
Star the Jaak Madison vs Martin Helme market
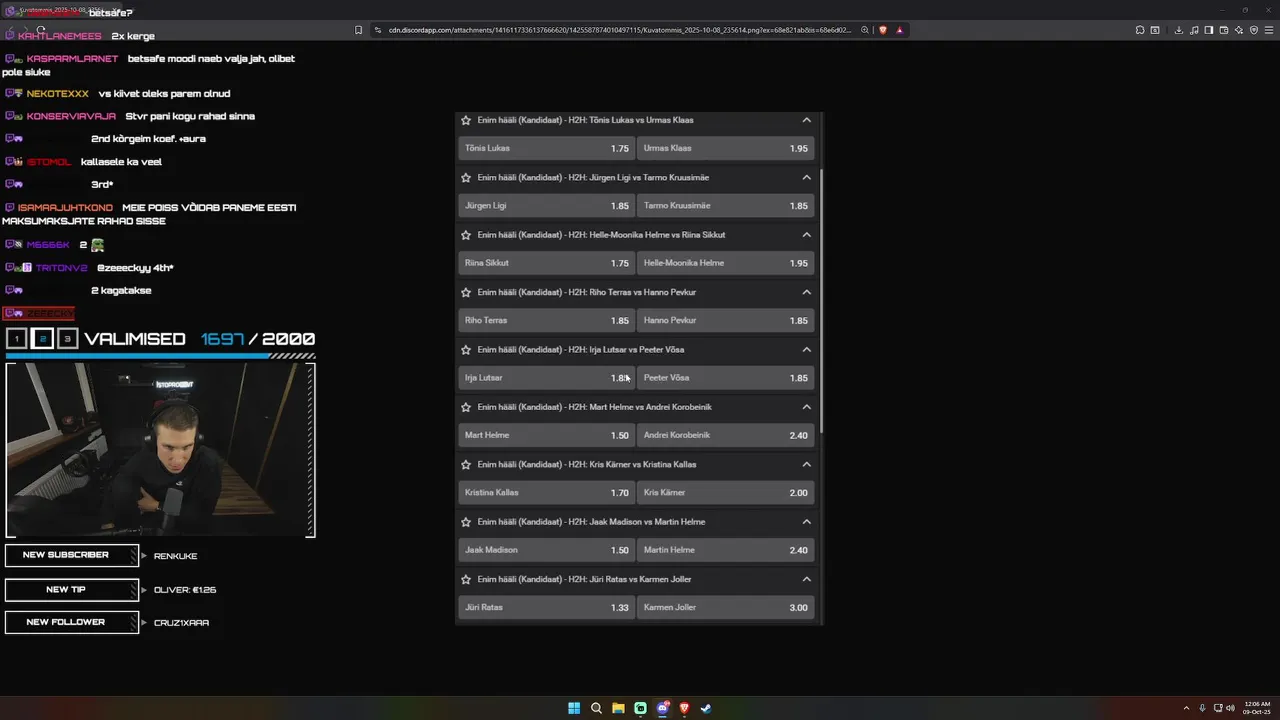coord(466,522)
